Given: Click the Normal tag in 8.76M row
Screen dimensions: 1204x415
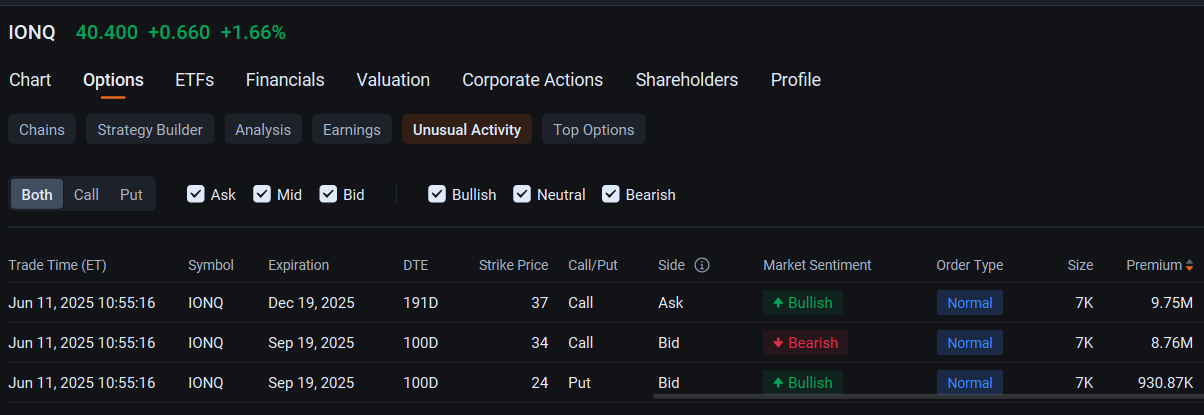Looking at the screenshot, I should pyautogui.click(x=970, y=343).
